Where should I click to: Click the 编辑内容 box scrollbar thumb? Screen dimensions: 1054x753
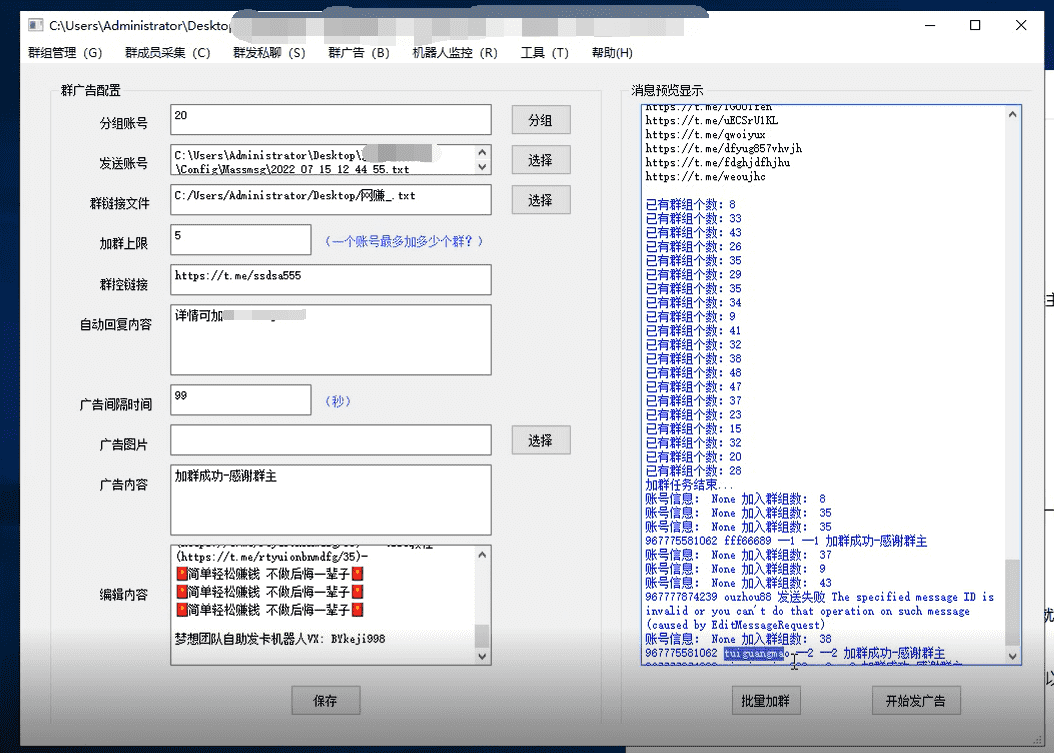click(x=482, y=635)
